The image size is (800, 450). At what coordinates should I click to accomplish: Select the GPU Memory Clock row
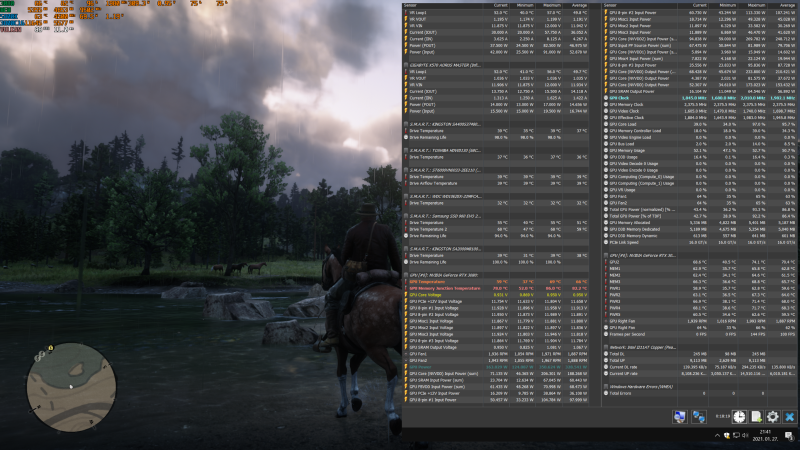click(699, 105)
